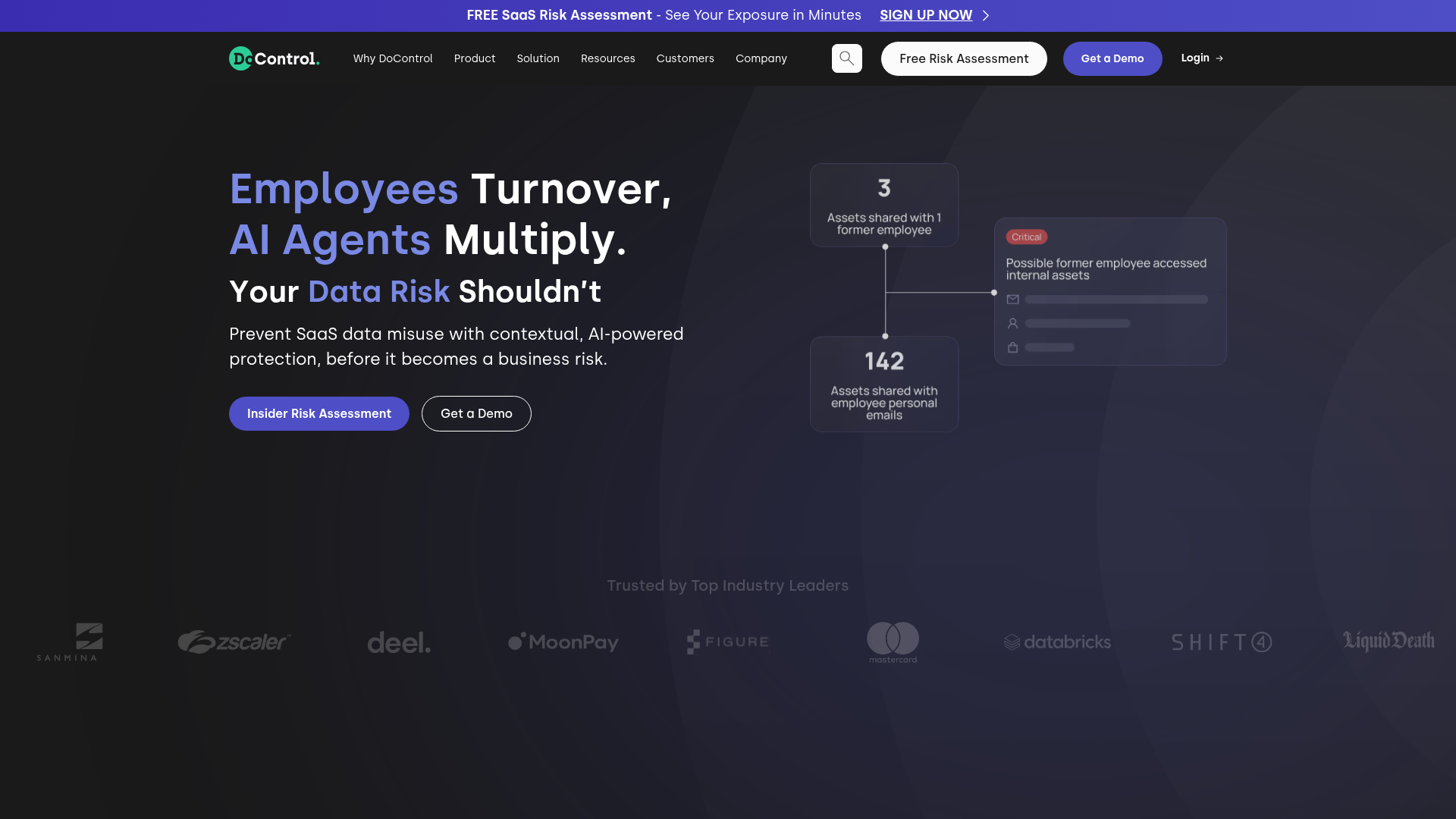This screenshot has height=819, width=1456.
Task: Open the Why DoControl menu
Action: 393,58
